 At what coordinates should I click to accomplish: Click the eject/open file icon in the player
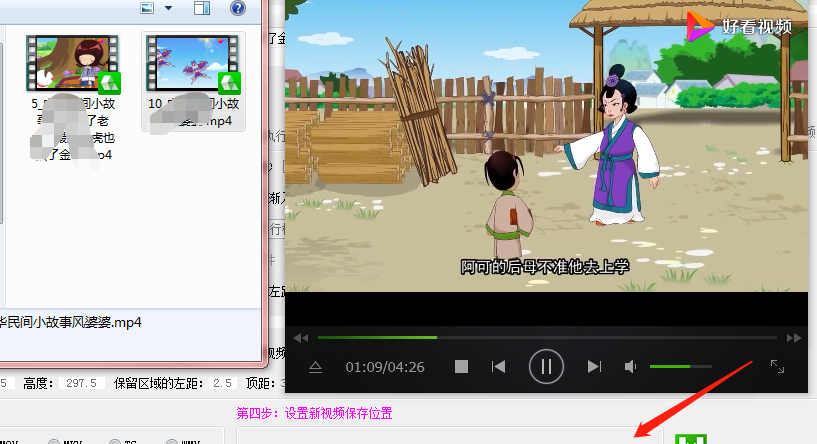[x=315, y=367]
